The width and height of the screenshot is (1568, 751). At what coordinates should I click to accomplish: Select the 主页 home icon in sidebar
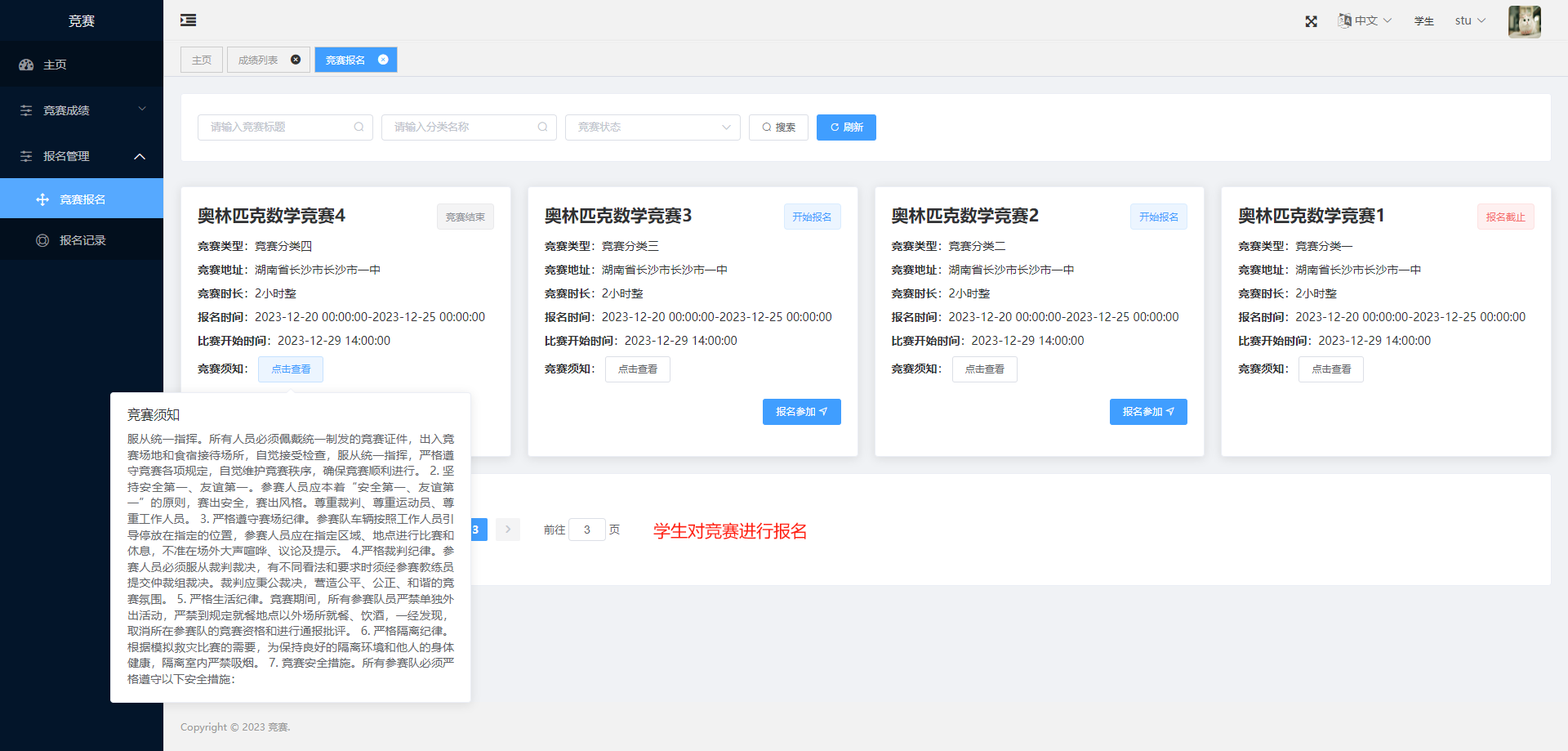pos(25,65)
